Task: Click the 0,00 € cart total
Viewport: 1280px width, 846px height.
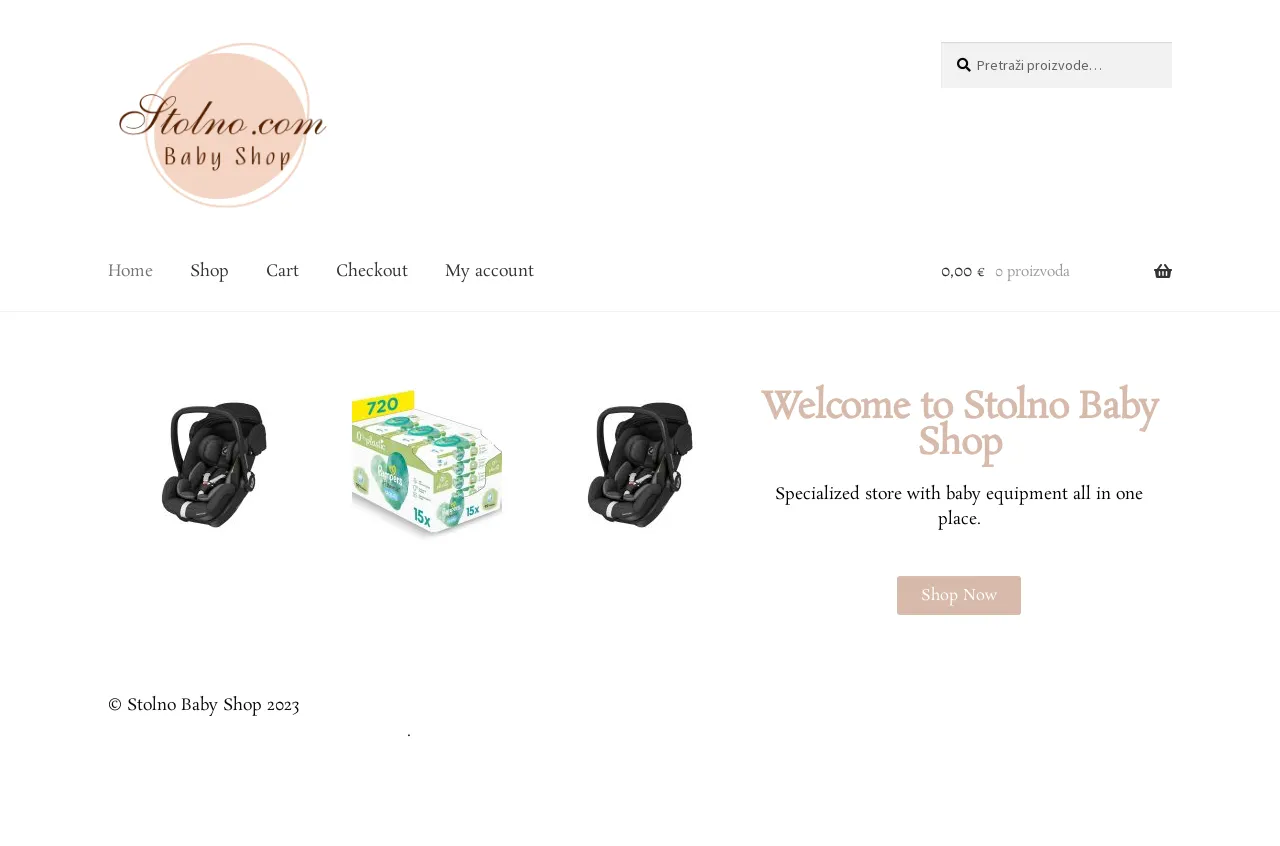Action: pos(963,272)
